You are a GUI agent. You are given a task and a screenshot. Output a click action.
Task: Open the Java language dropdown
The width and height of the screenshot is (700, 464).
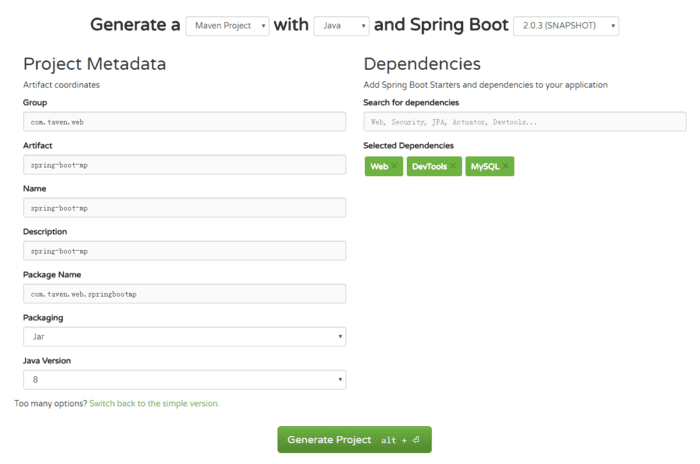[x=341, y=26]
